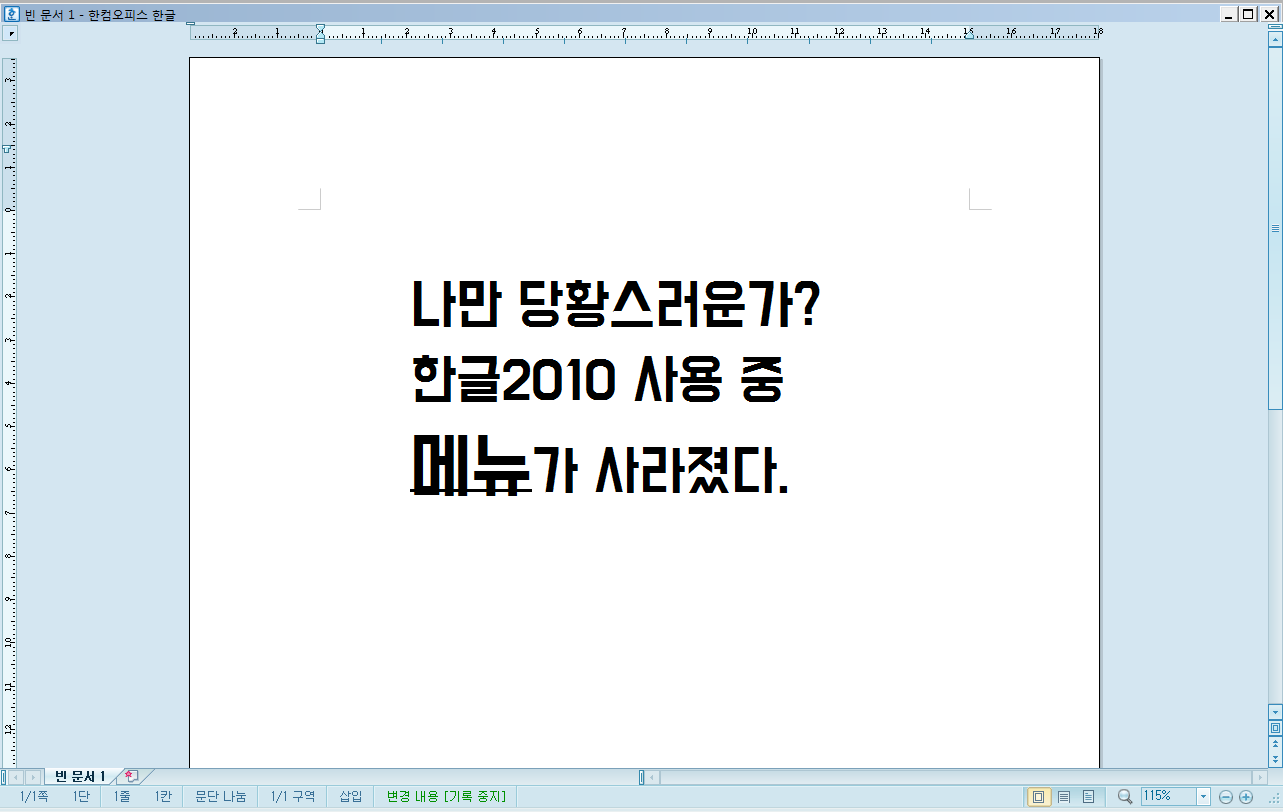The height and width of the screenshot is (812, 1283).
Task: Click the '1단' column indicator
Action: [81, 796]
